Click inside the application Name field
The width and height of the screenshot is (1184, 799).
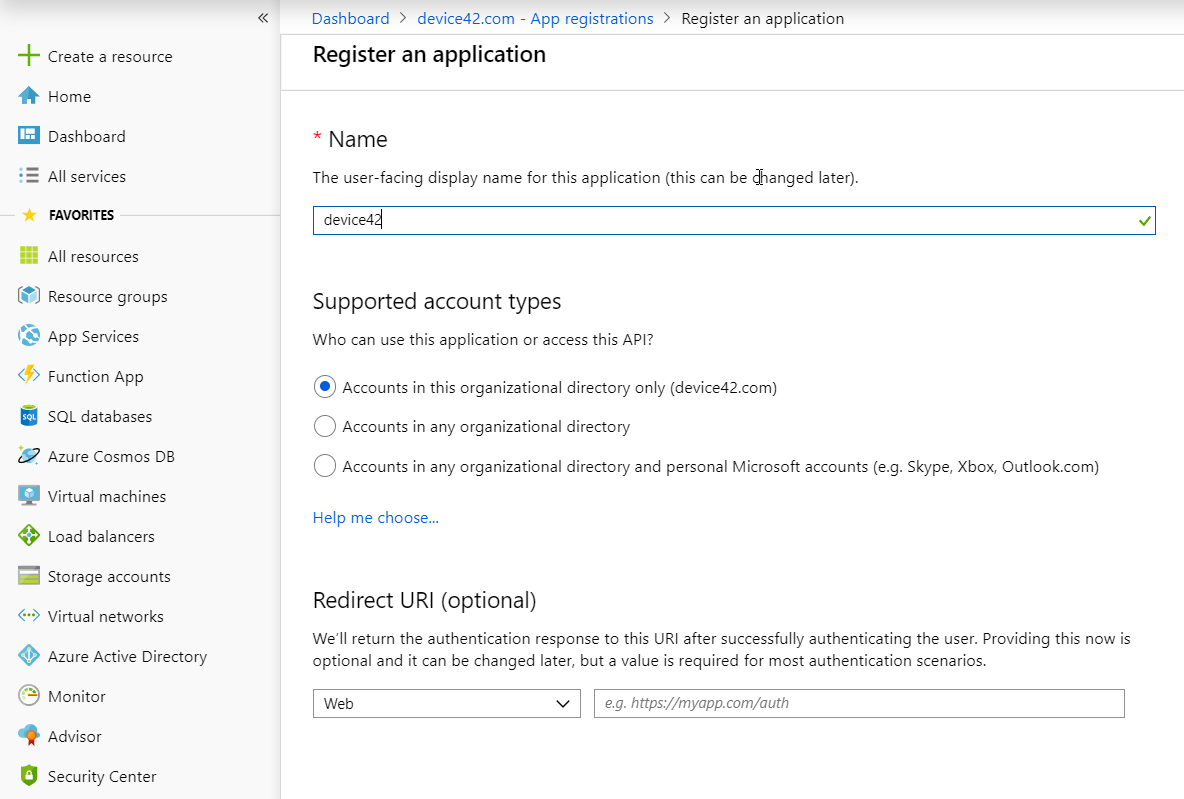coord(700,220)
